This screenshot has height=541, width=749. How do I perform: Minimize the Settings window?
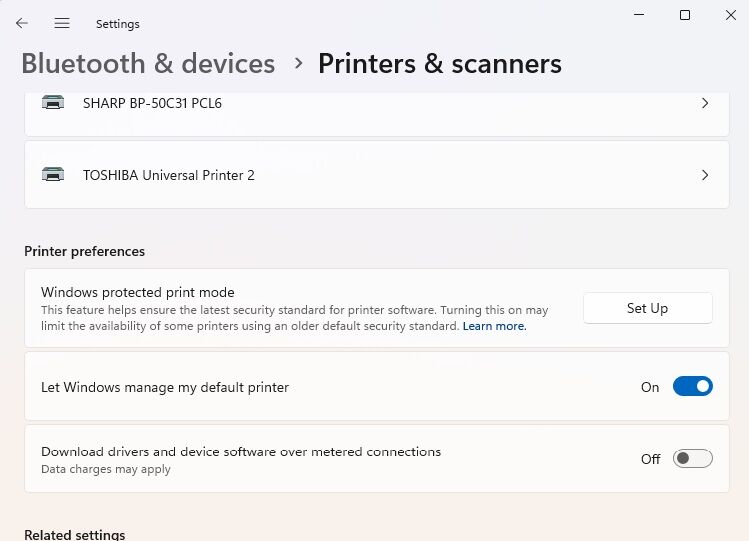[640, 15]
